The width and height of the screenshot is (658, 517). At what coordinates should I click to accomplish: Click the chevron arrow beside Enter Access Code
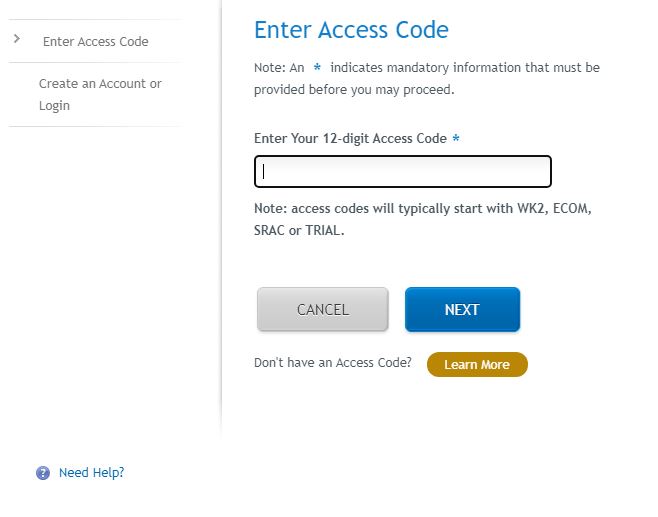[x=17, y=39]
